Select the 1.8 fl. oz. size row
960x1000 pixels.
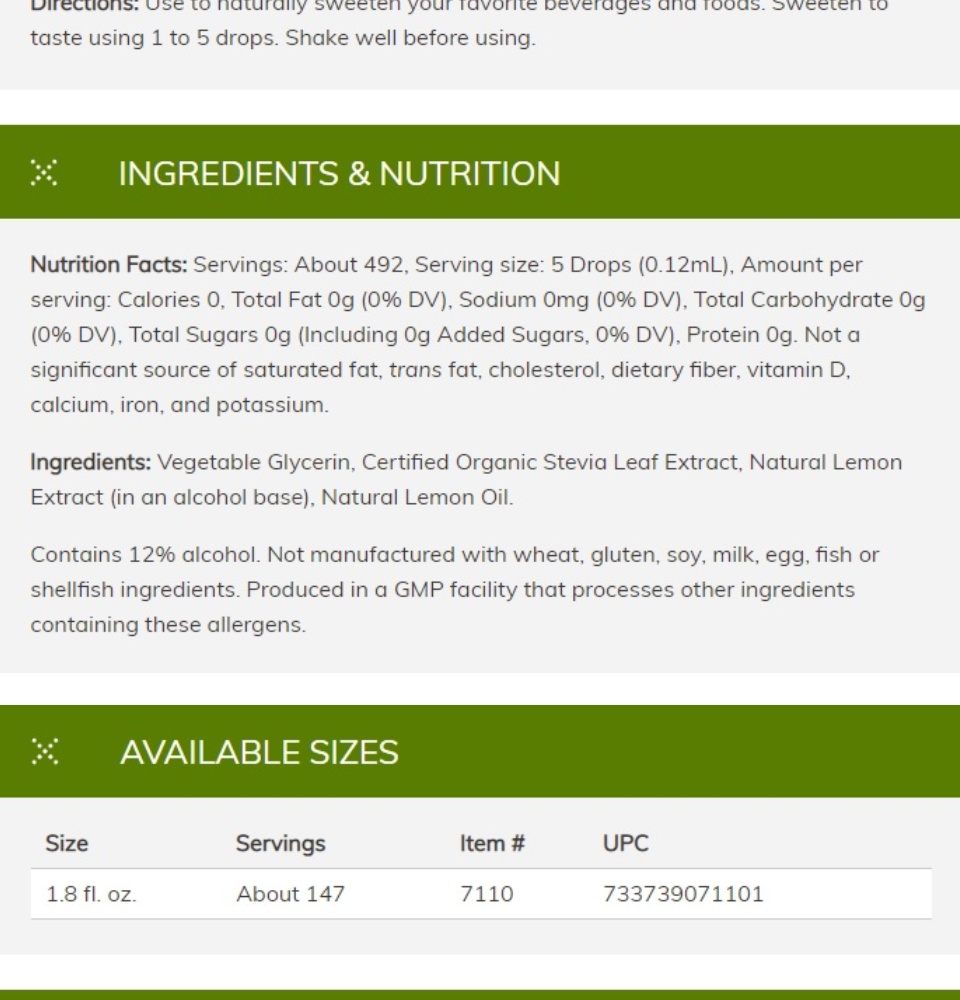pos(481,894)
